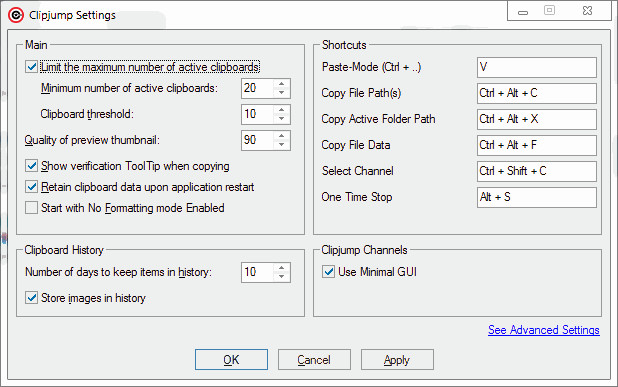This screenshot has width=618, height=387.
Task: Click Minimum number of active clipboards label
Action: pyautogui.click(x=129, y=88)
